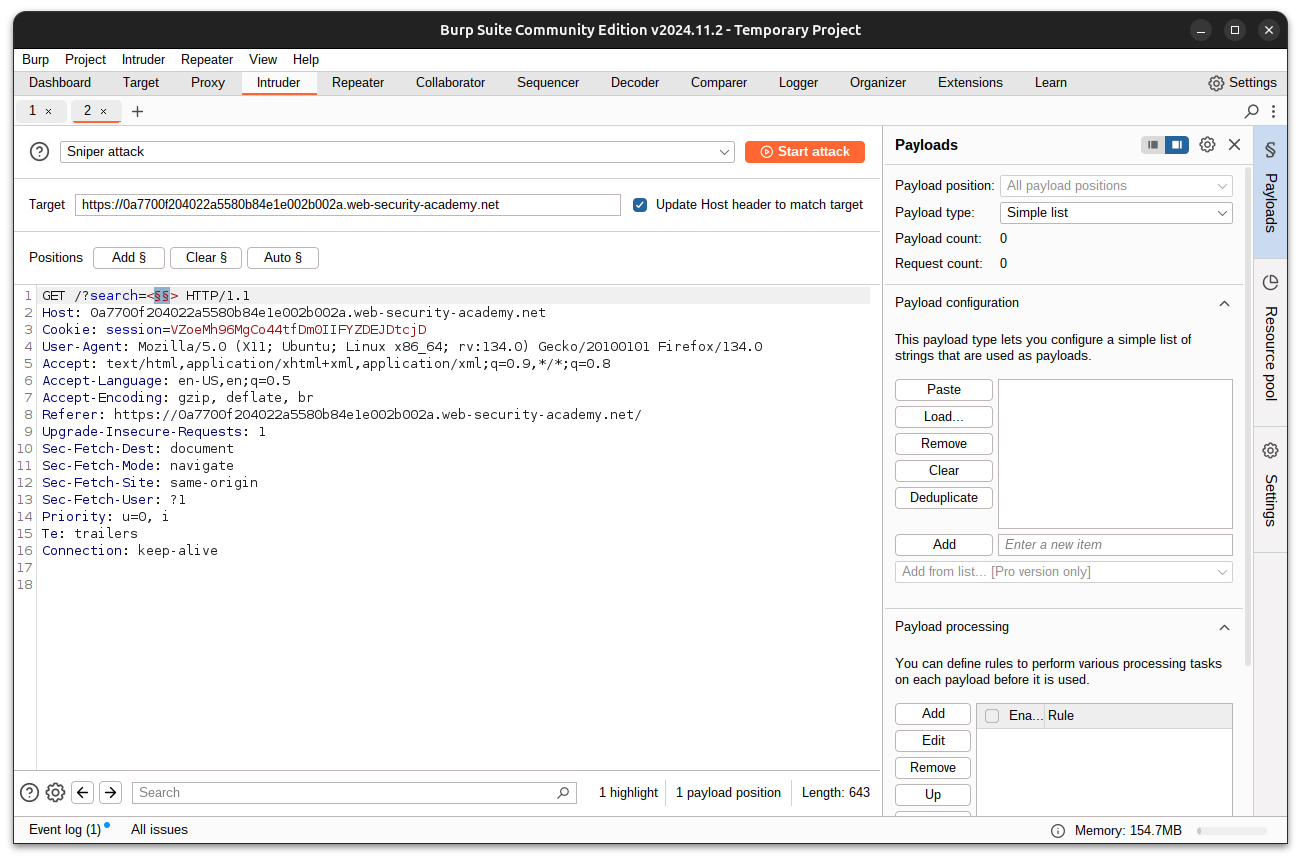Open Payloads panel gear settings
1301x860 pixels.
(1207, 145)
